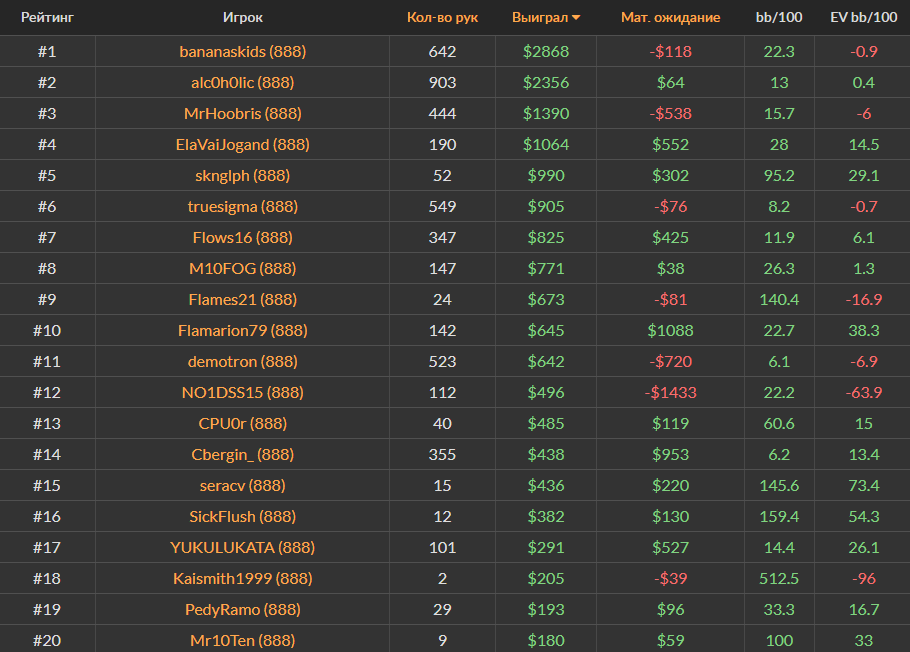The height and width of the screenshot is (652, 910).
Task: Sort by bb/100 column header
Action: point(779,18)
